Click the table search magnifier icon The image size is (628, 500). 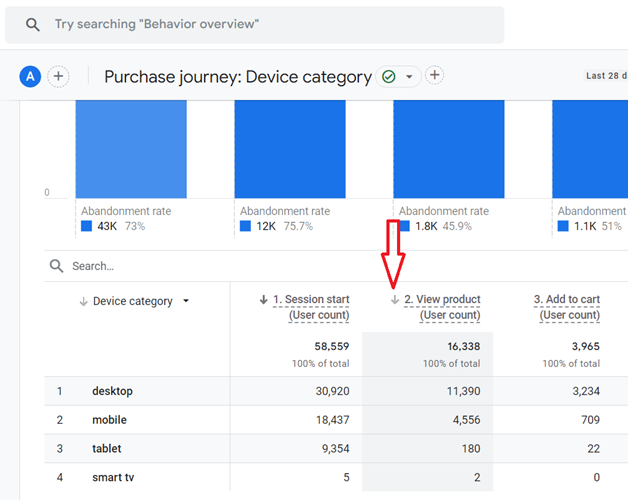tap(57, 266)
